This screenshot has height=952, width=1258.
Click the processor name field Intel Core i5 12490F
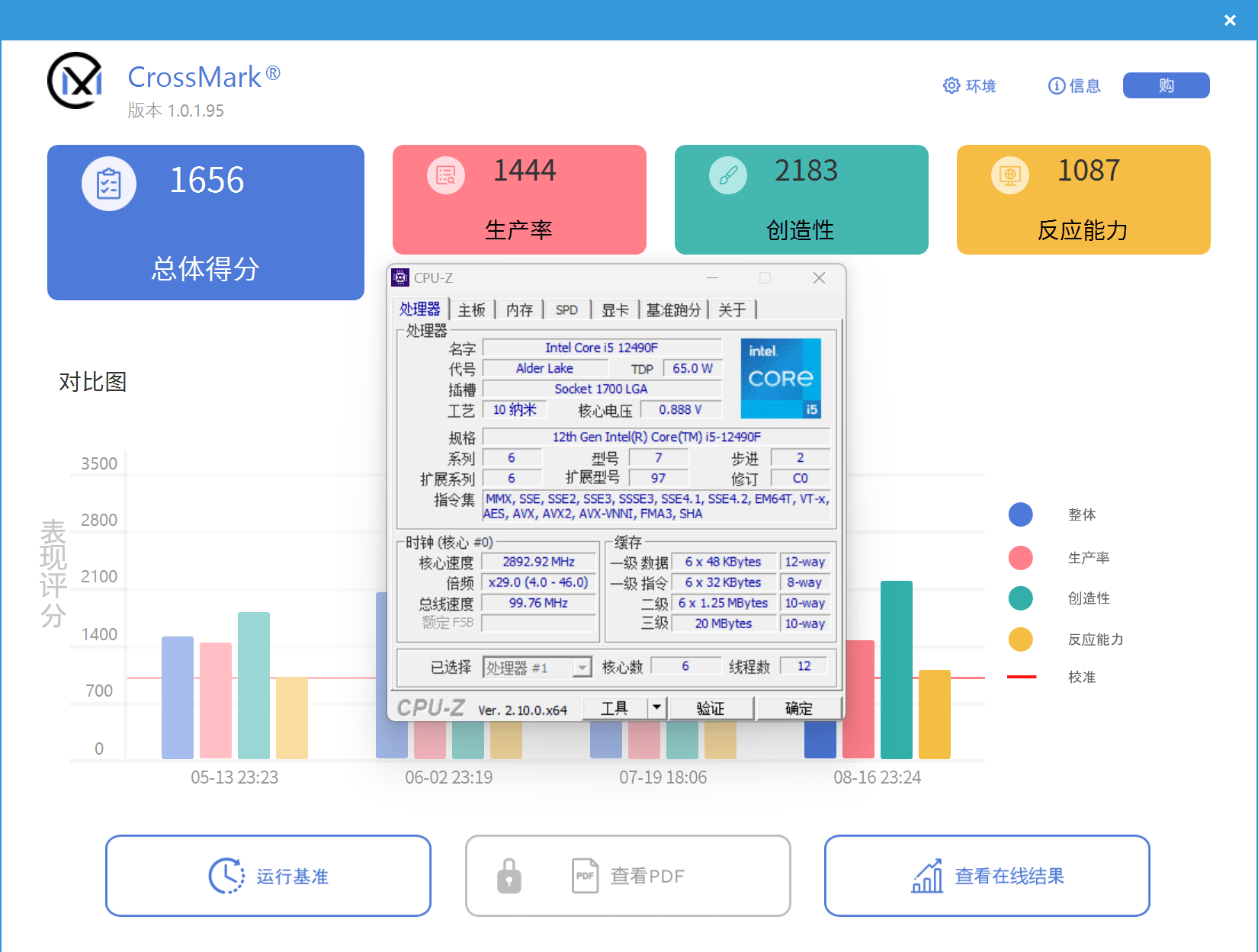[602, 348]
